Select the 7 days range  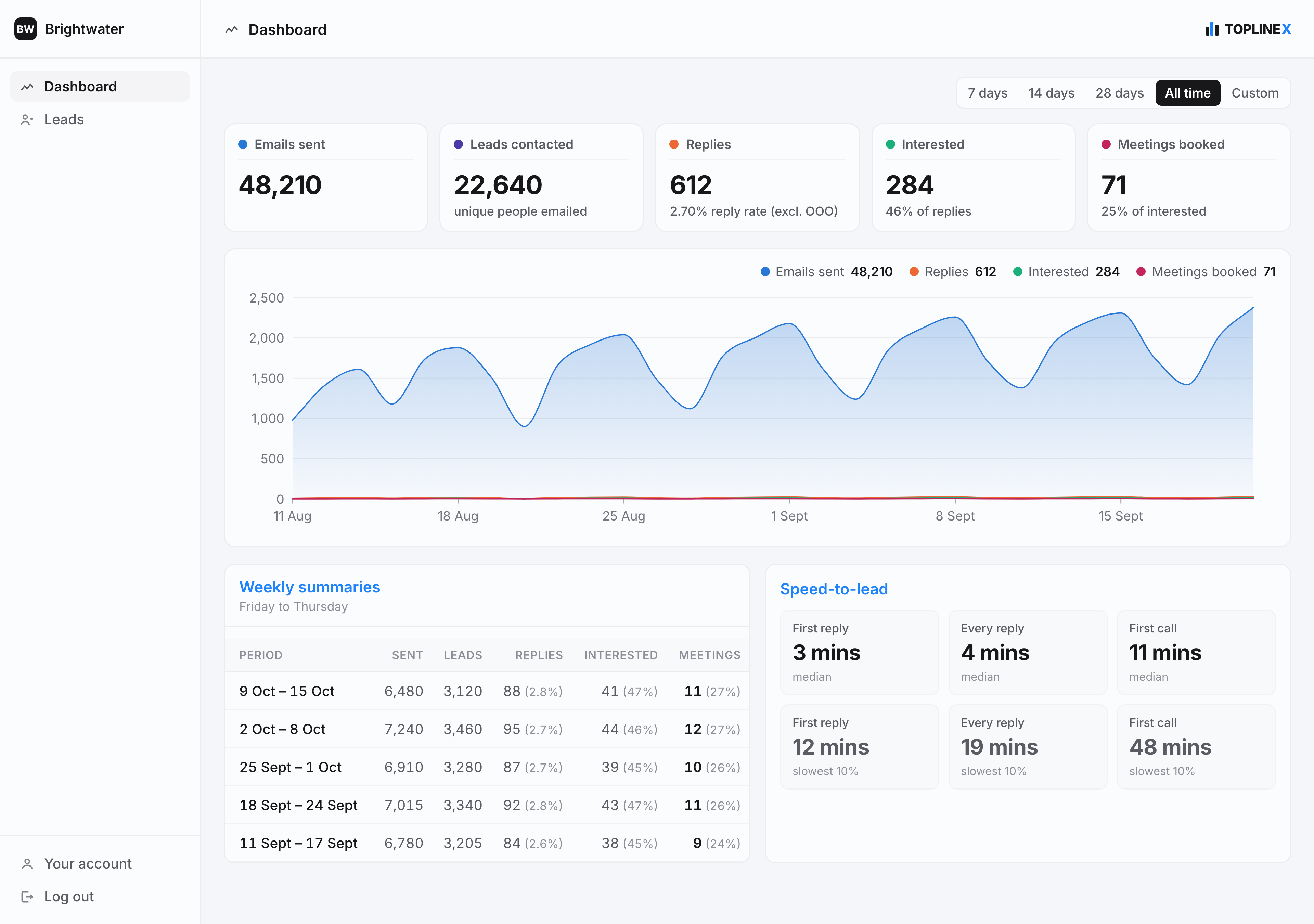[x=987, y=93]
